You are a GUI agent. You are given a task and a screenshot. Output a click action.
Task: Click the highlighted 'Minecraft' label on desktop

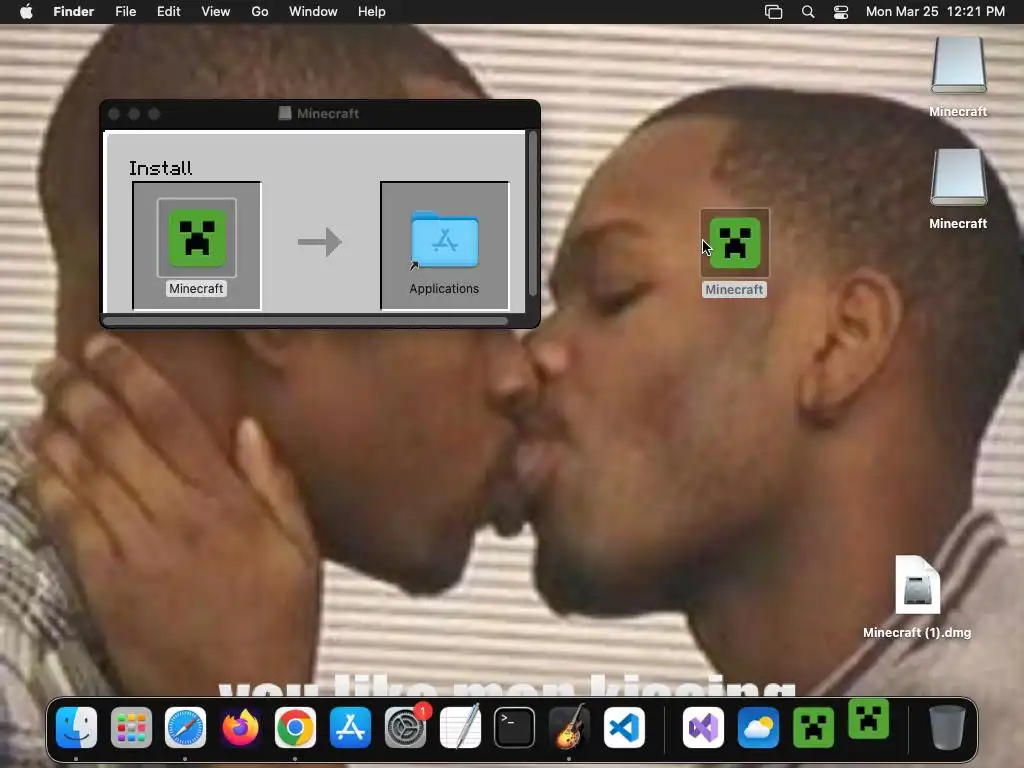[x=734, y=289]
